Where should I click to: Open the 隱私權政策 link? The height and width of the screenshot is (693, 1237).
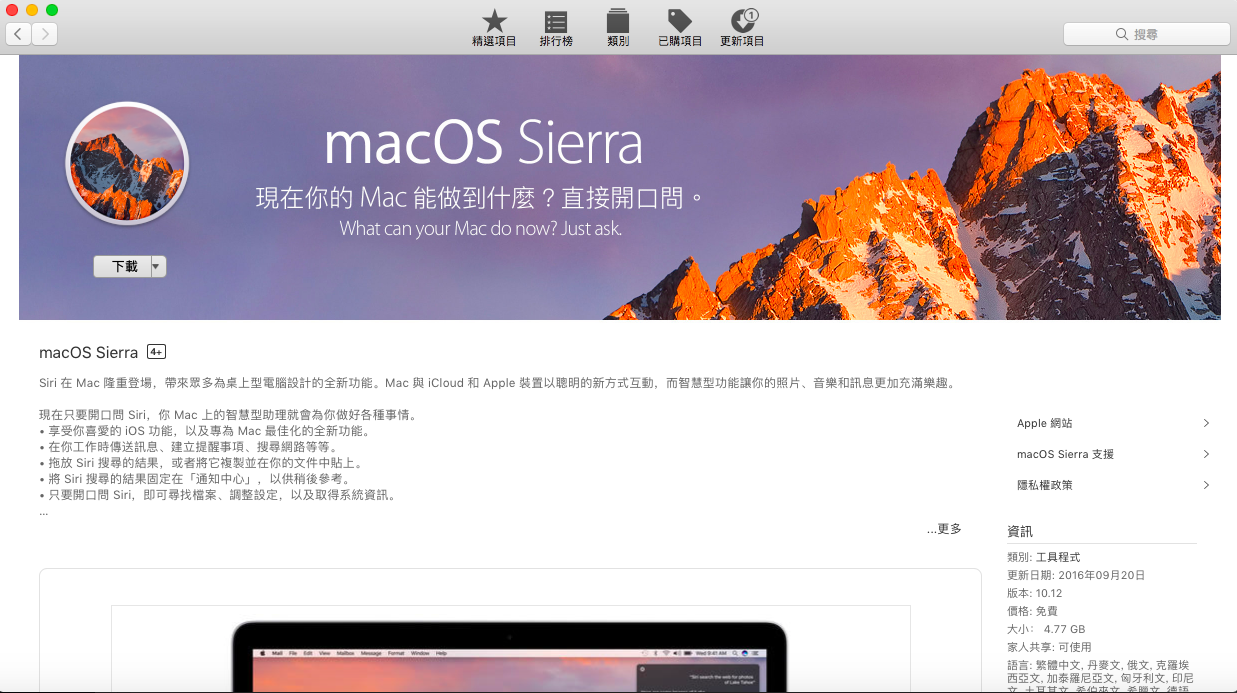click(x=1045, y=485)
